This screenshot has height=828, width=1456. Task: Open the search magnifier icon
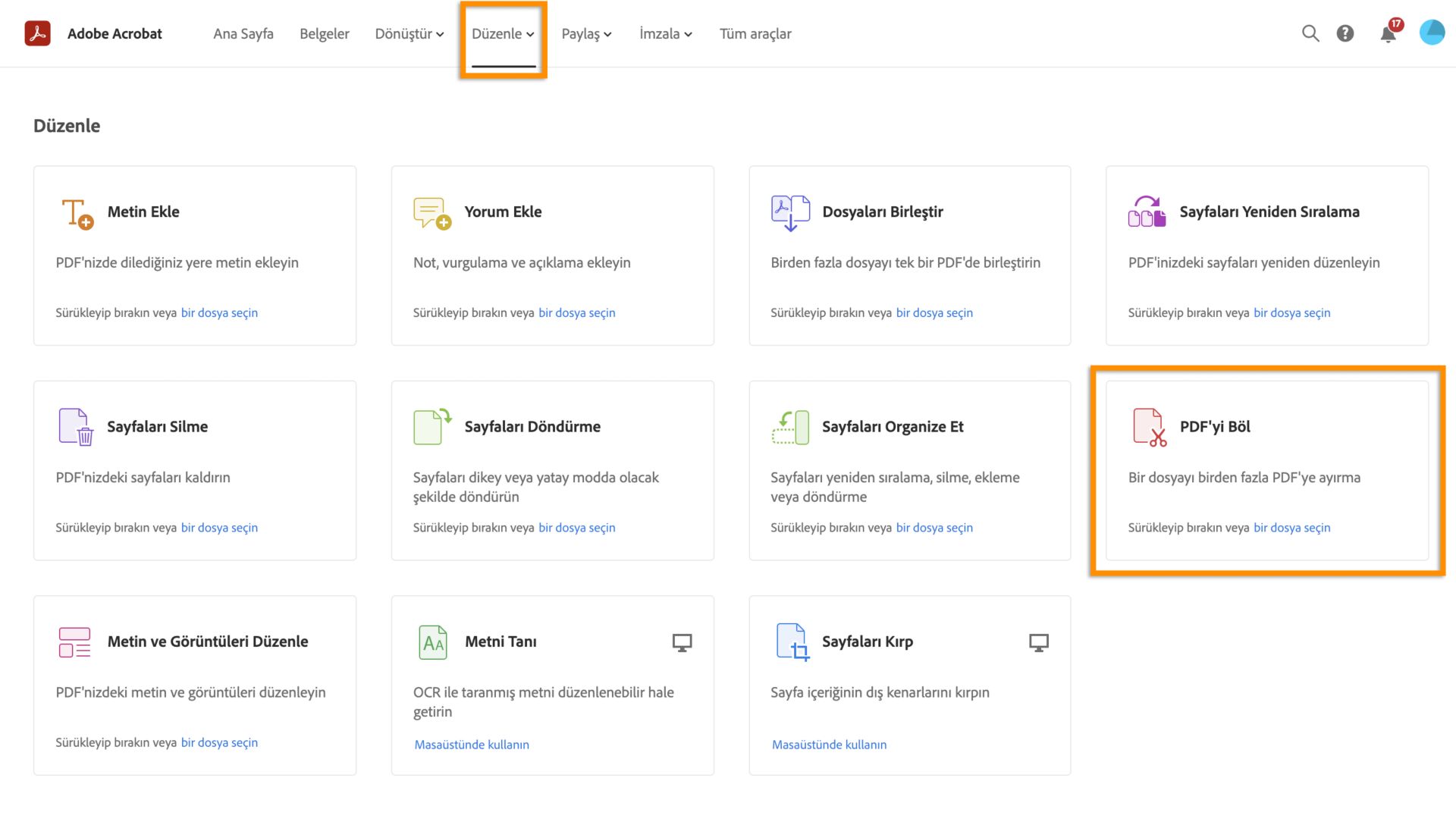[1310, 33]
